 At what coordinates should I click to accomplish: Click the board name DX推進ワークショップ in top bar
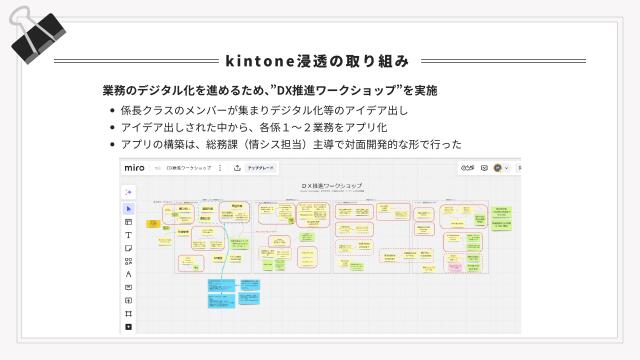(x=189, y=168)
